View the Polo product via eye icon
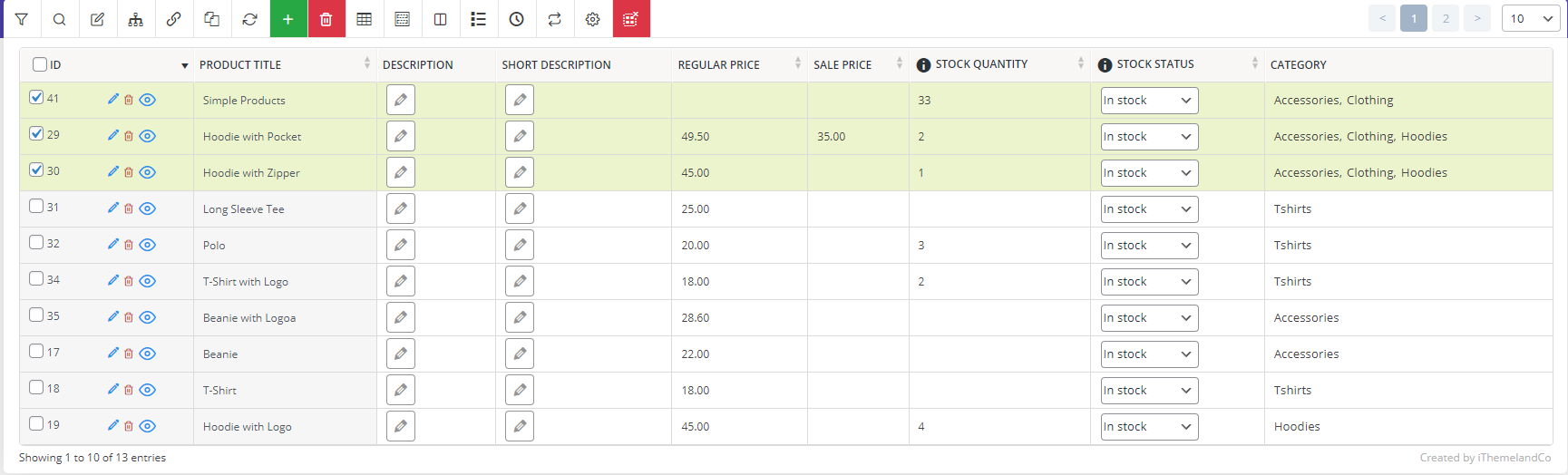Screen dimensions: 1568x475 pos(148,245)
